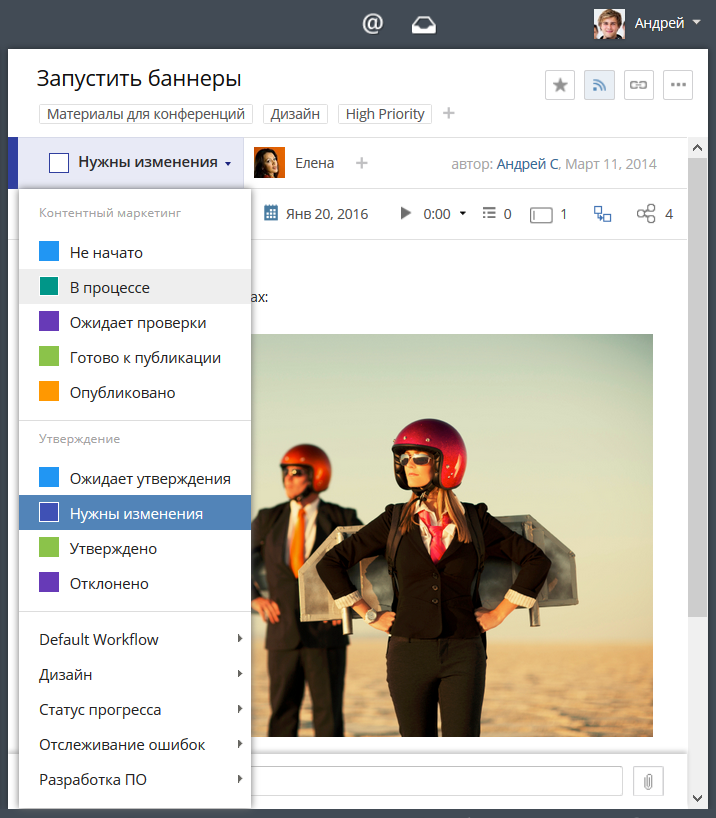Open the inbox tray icon

(x=424, y=24)
